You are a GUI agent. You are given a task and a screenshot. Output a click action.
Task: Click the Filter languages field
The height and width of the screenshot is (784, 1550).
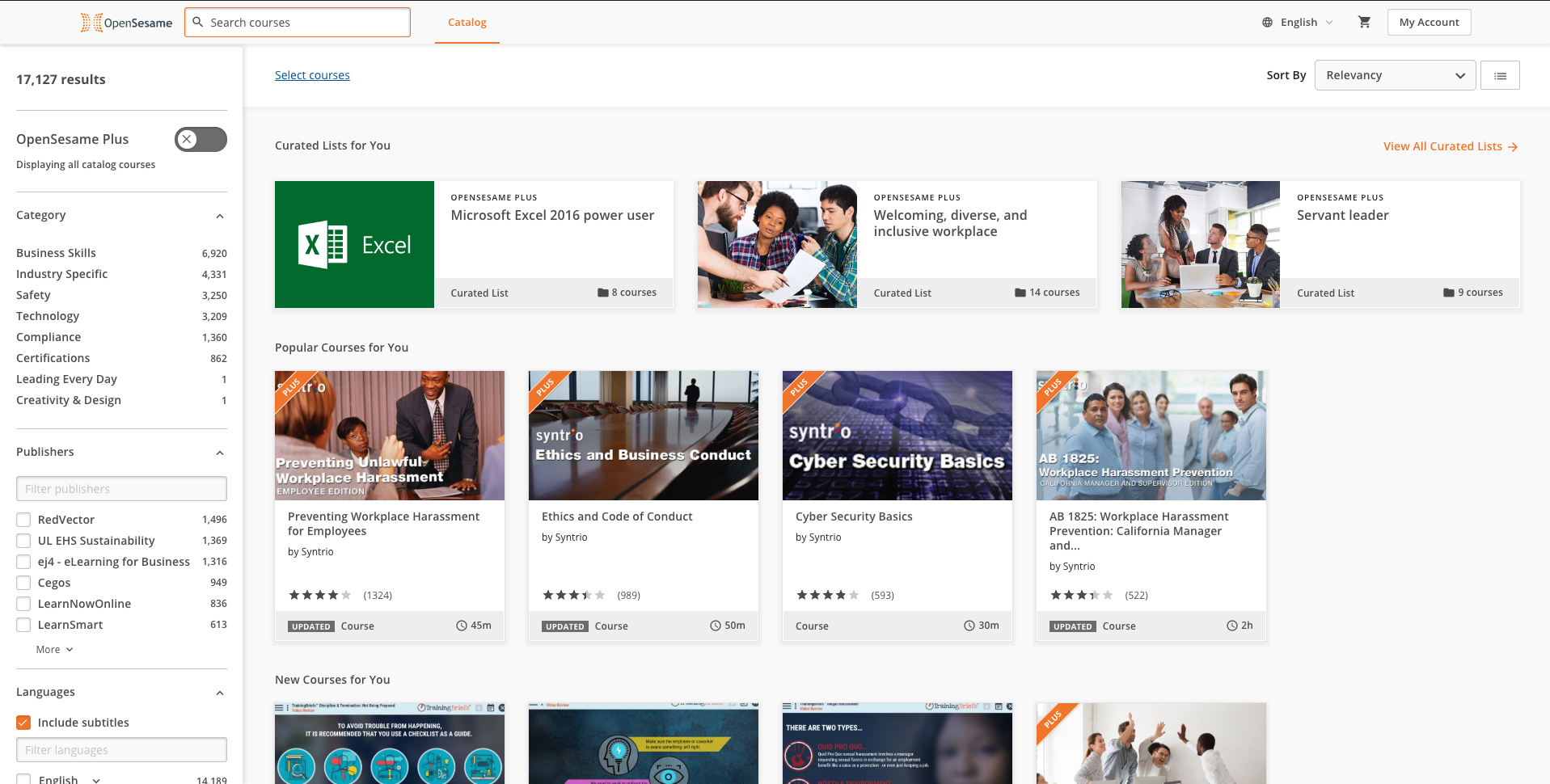pos(121,750)
